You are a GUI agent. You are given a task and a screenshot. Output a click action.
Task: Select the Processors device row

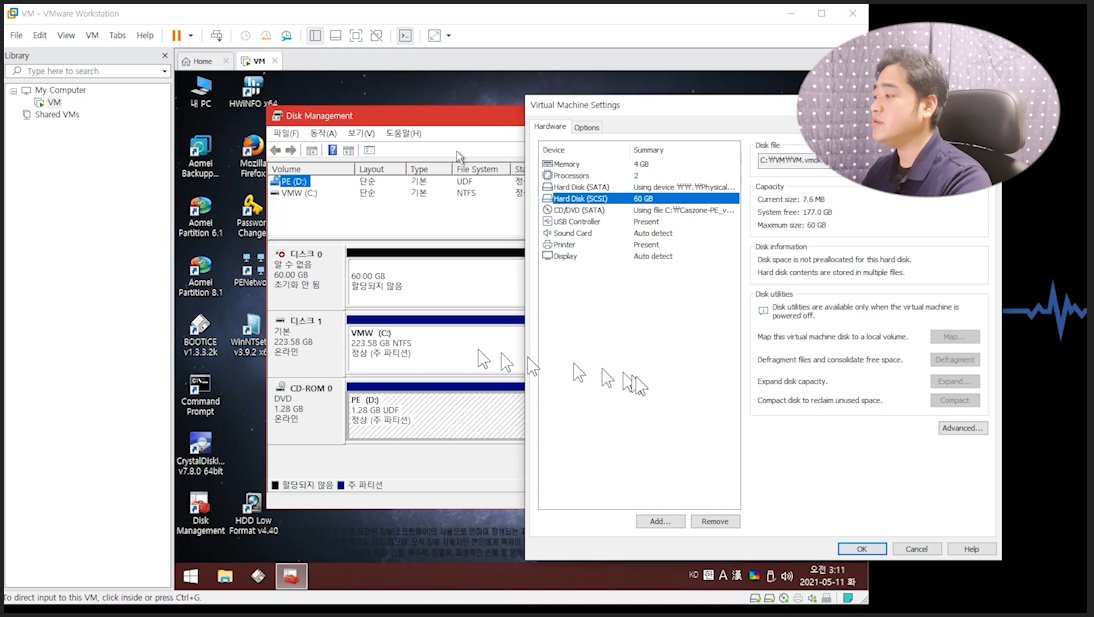pos(640,176)
